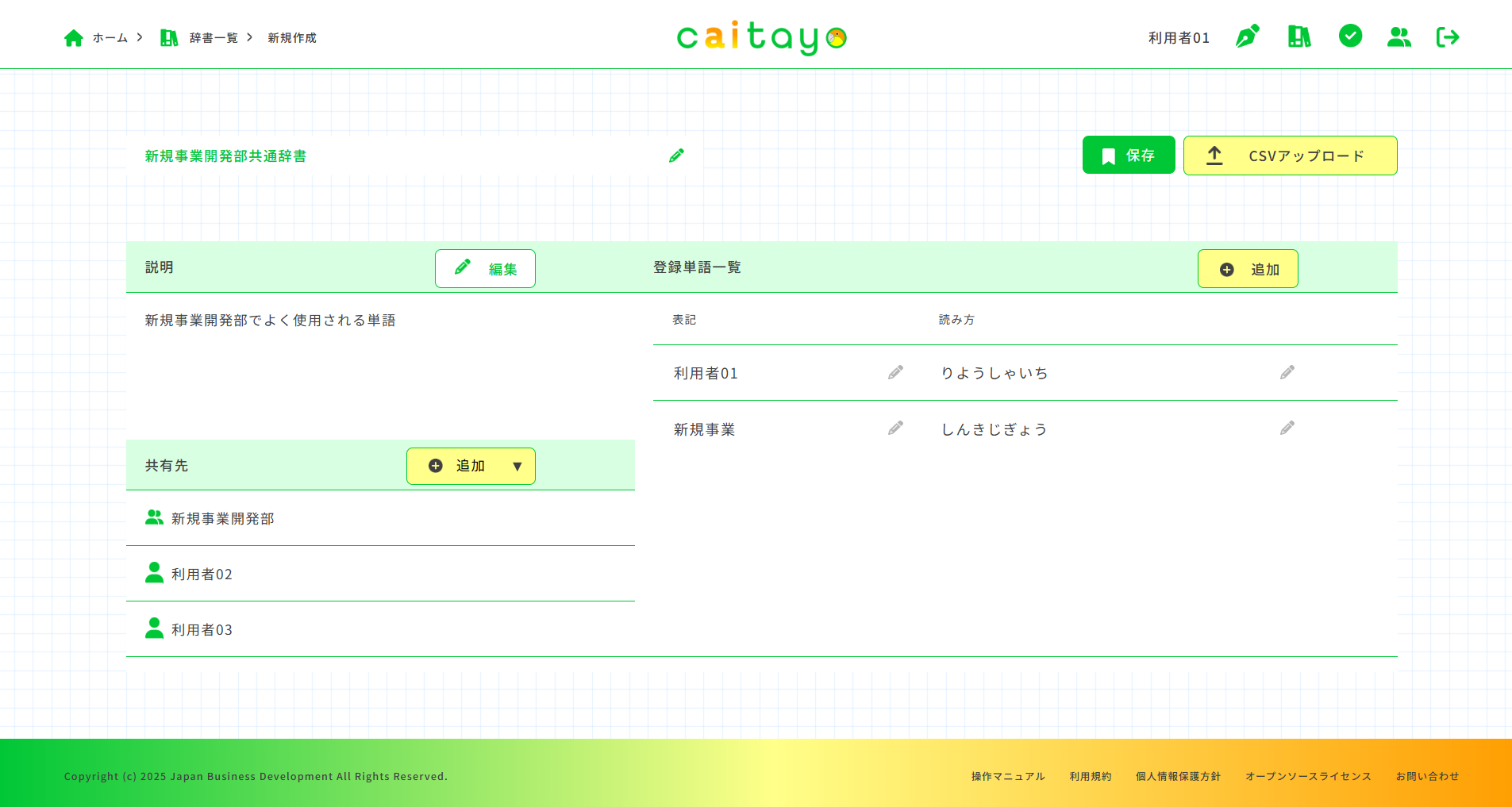Open group management via the users icon

tap(1399, 37)
